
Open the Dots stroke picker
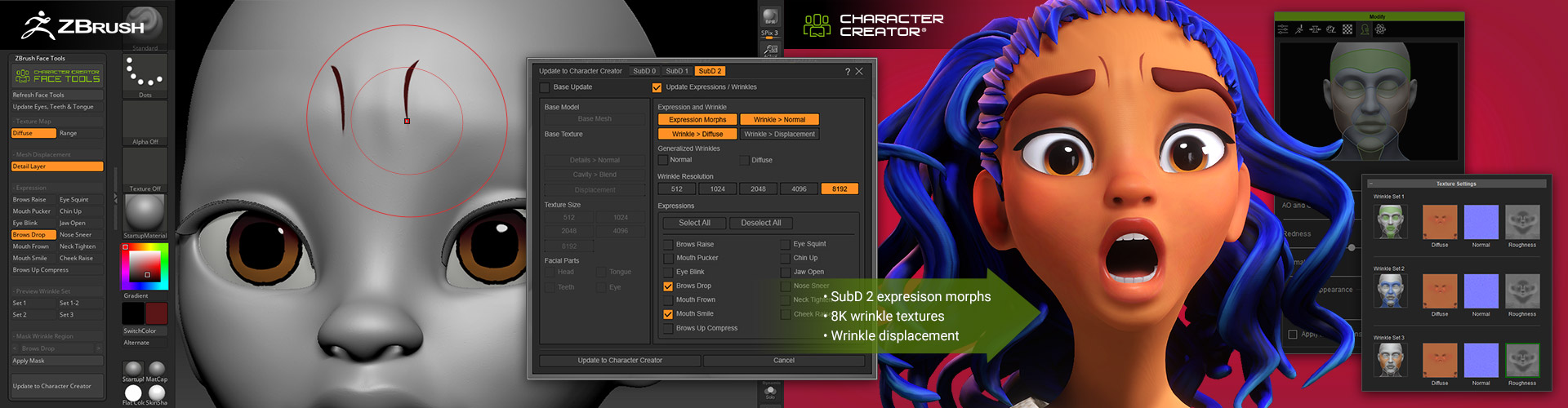coord(145,73)
